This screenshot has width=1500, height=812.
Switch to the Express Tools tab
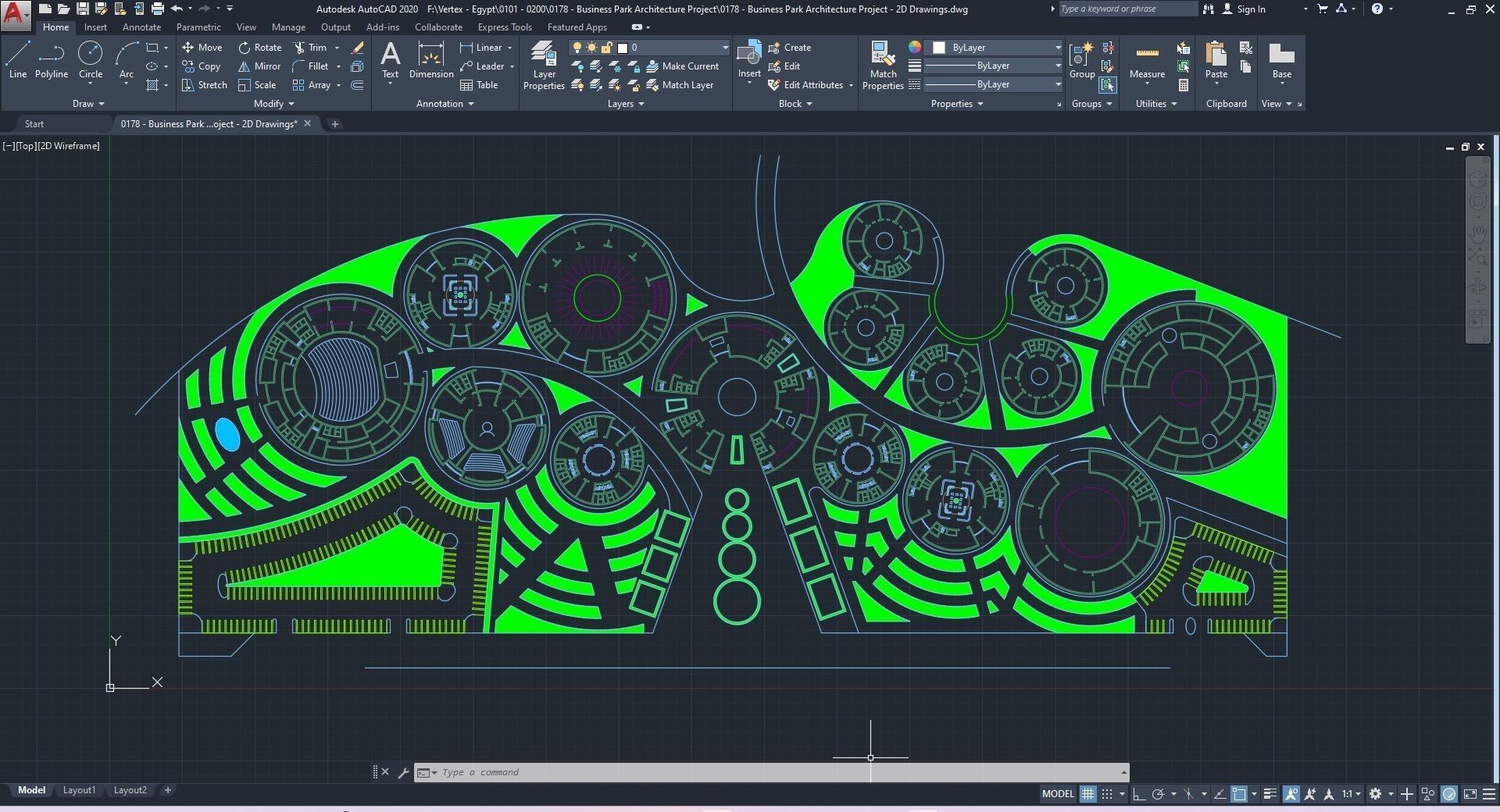(505, 27)
